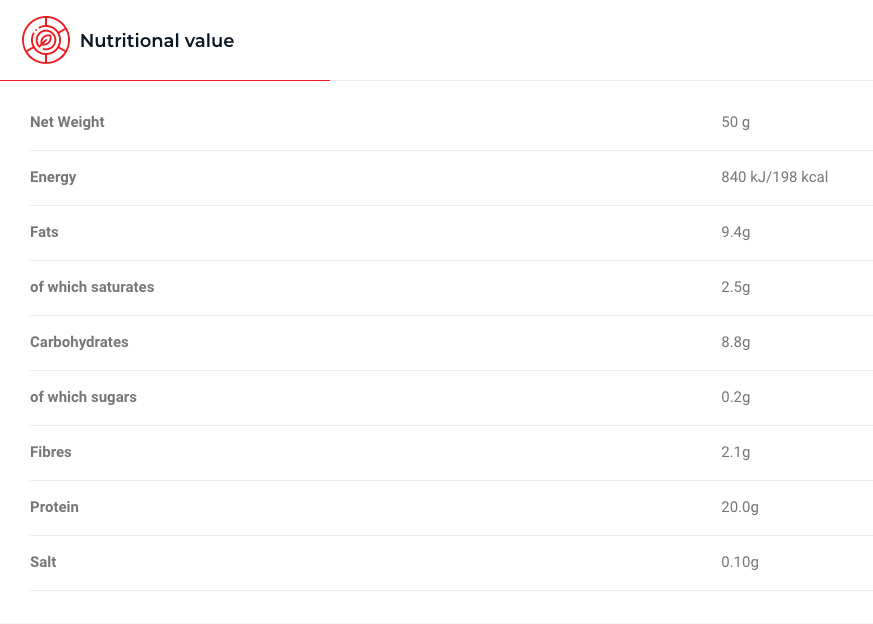Click the of which saturates label
873x624 pixels.
click(x=92, y=287)
